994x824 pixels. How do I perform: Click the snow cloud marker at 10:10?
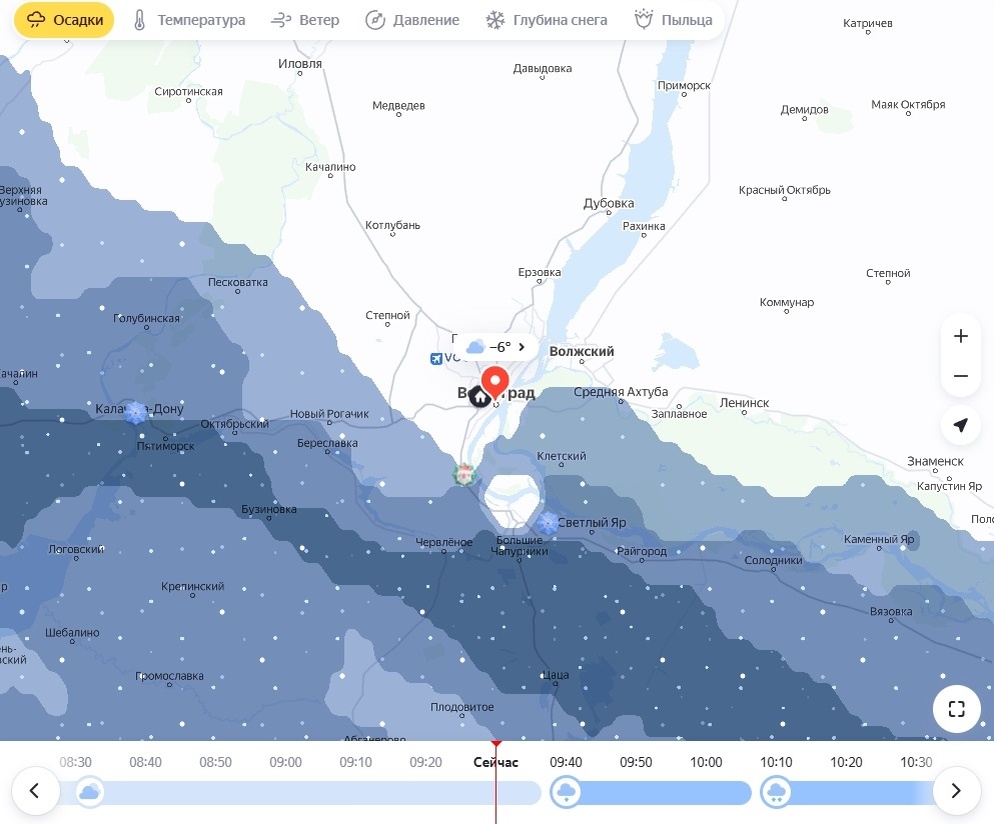pyautogui.click(x=776, y=792)
